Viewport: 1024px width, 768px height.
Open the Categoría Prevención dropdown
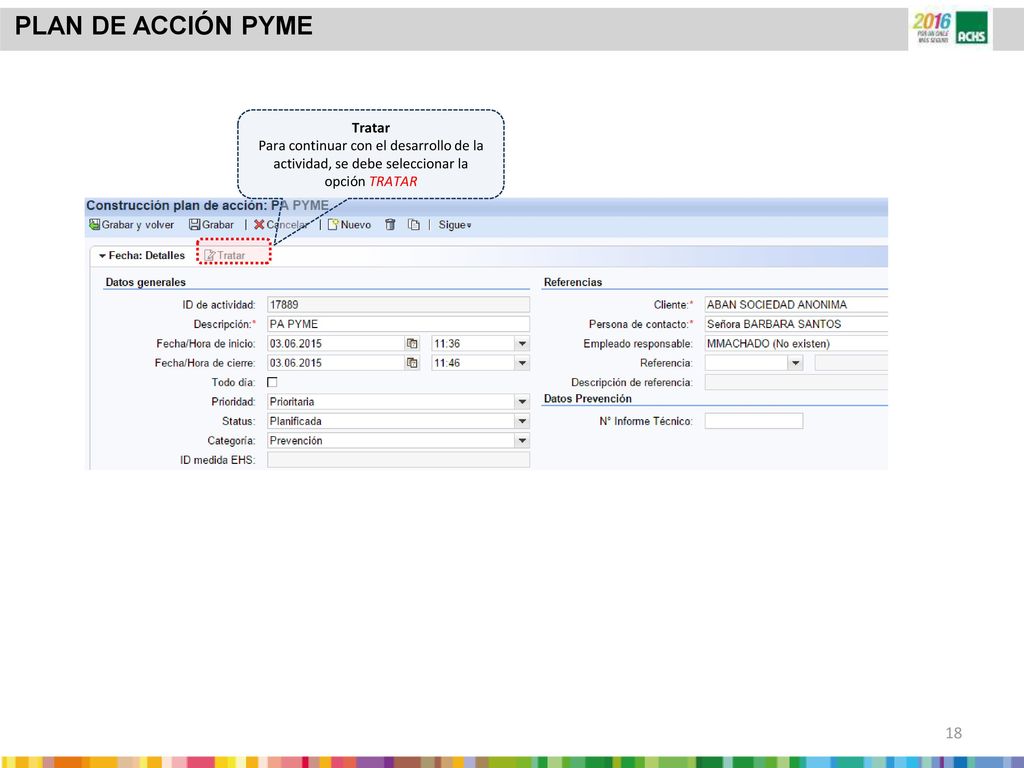click(x=522, y=441)
